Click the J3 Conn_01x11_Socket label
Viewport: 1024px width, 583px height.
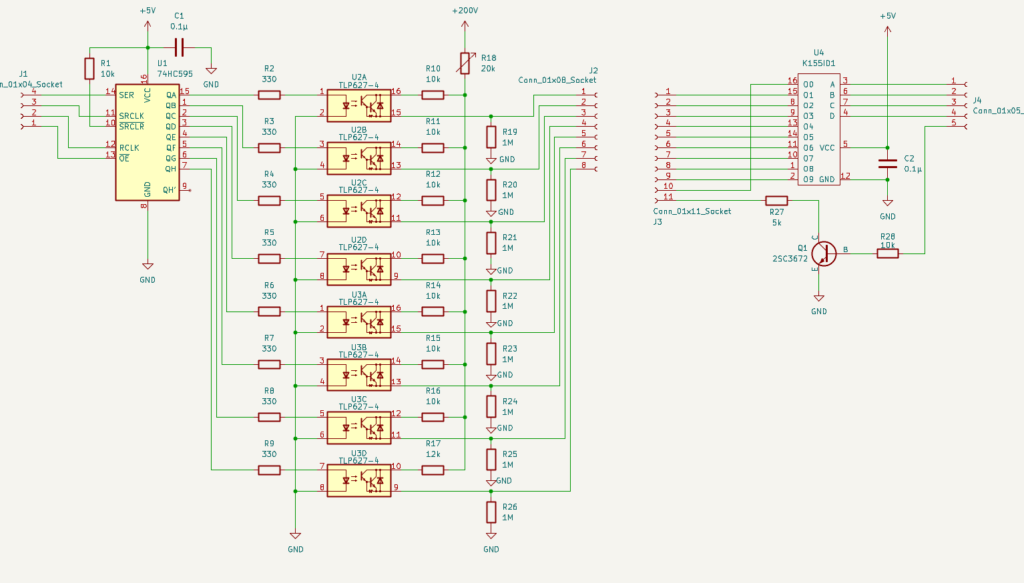pos(691,212)
